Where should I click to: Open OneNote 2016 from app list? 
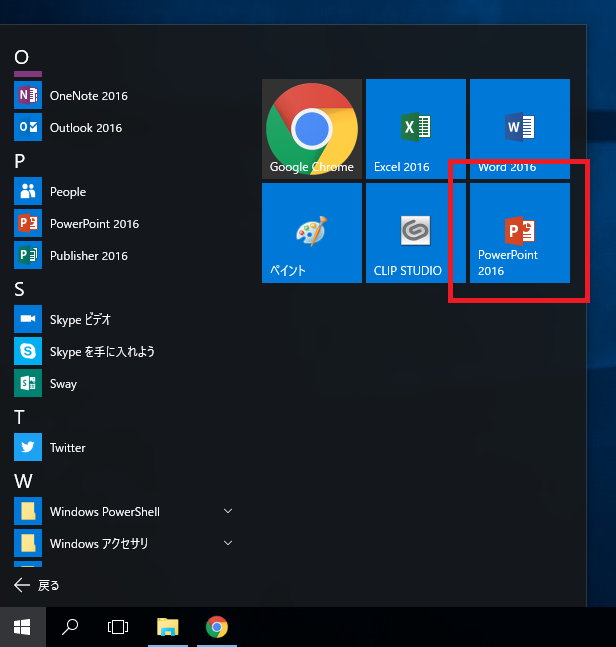click(88, 96)
